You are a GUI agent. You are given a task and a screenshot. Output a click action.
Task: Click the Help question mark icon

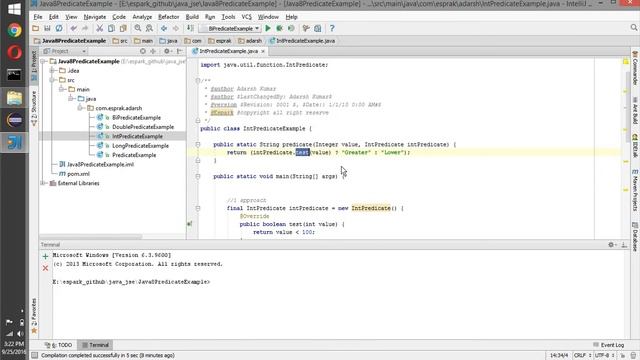332,28
